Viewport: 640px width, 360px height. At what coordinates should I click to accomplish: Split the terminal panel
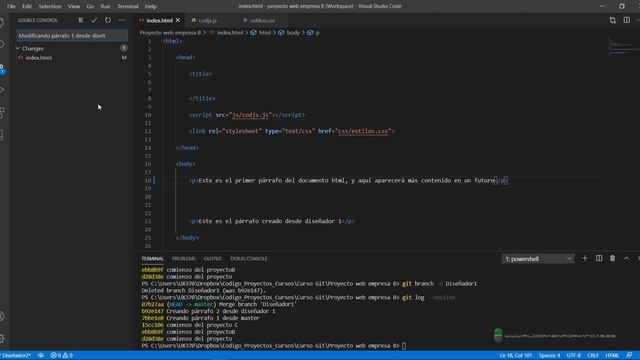tap(599, 258)
